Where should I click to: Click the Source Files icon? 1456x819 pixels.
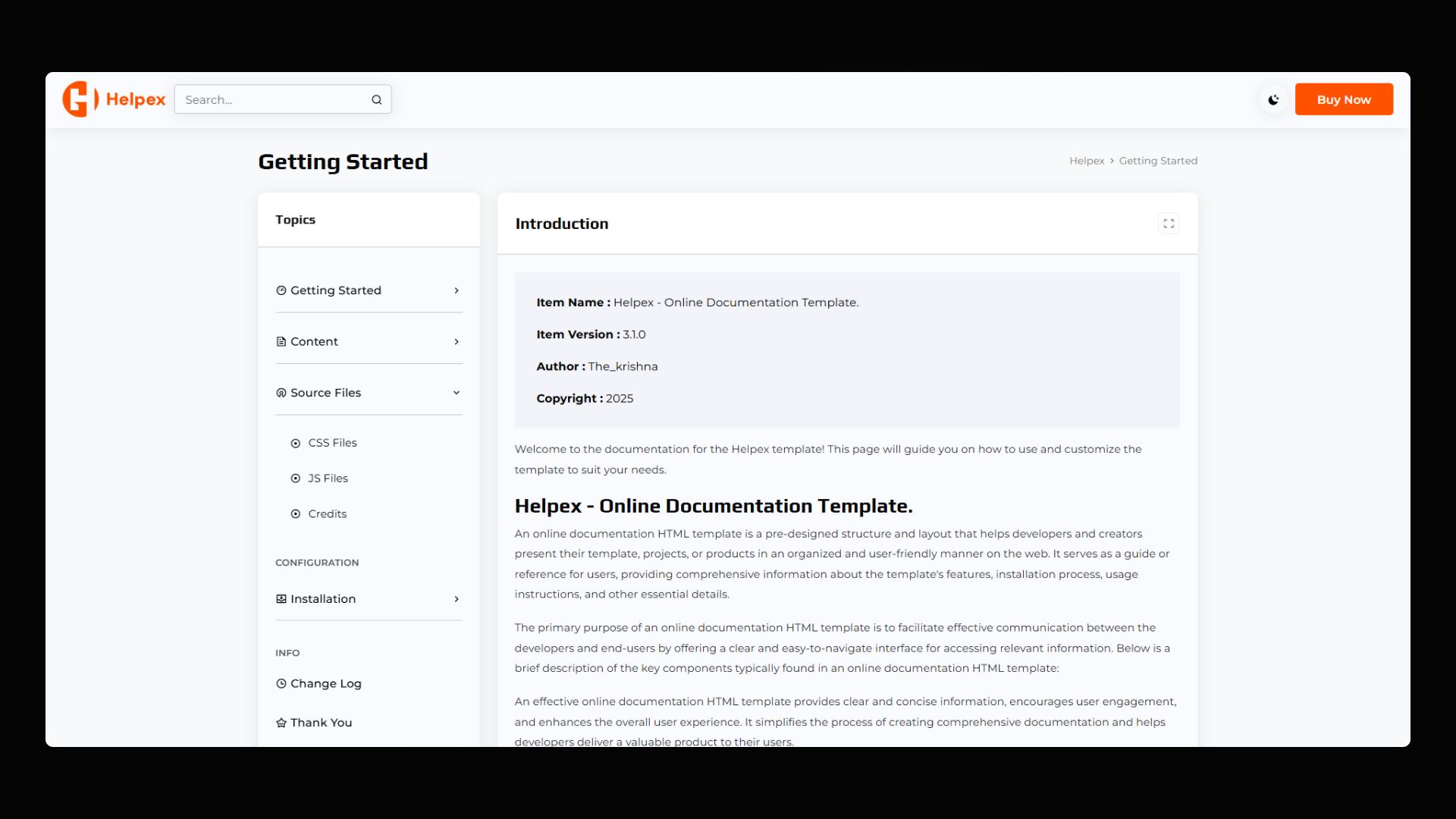tap(281, 393)
